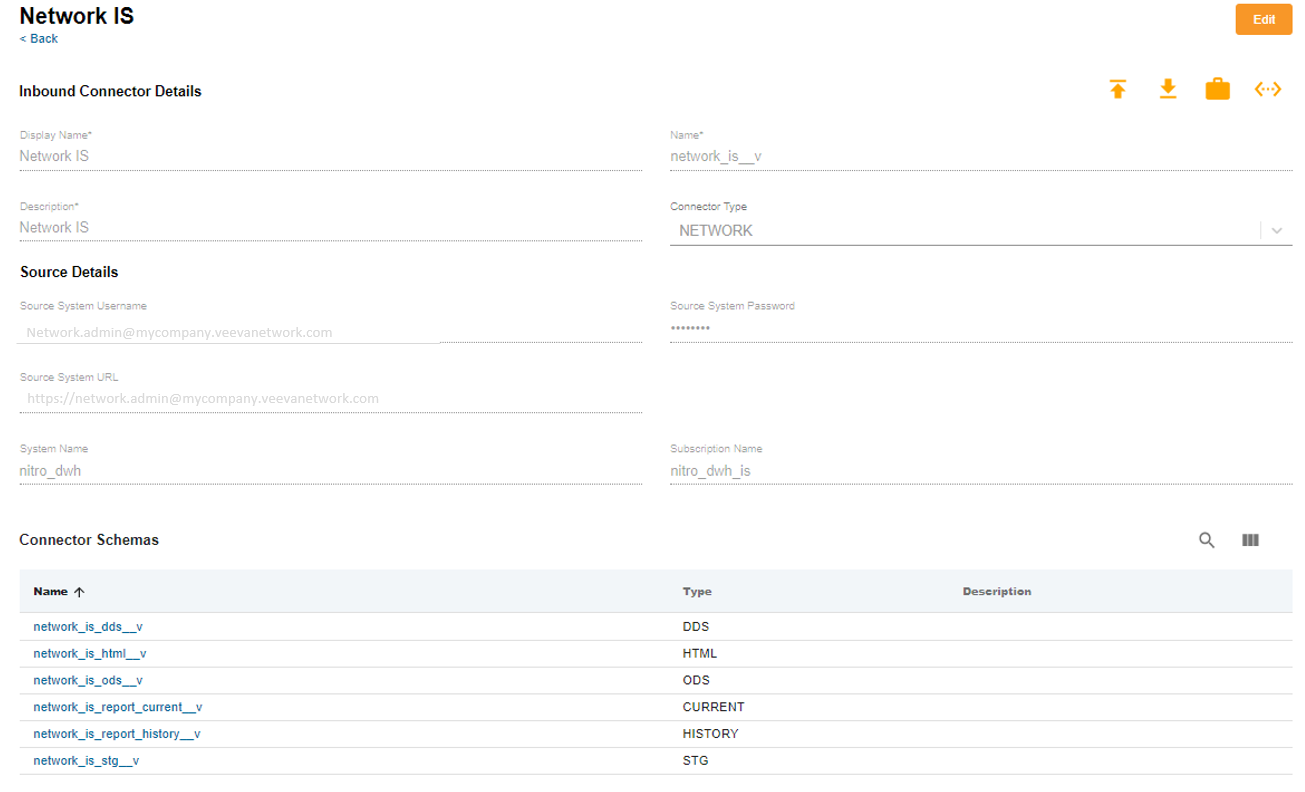Open network_is_html__v schema
1305x792 pixels.
(x=90, y=654)
